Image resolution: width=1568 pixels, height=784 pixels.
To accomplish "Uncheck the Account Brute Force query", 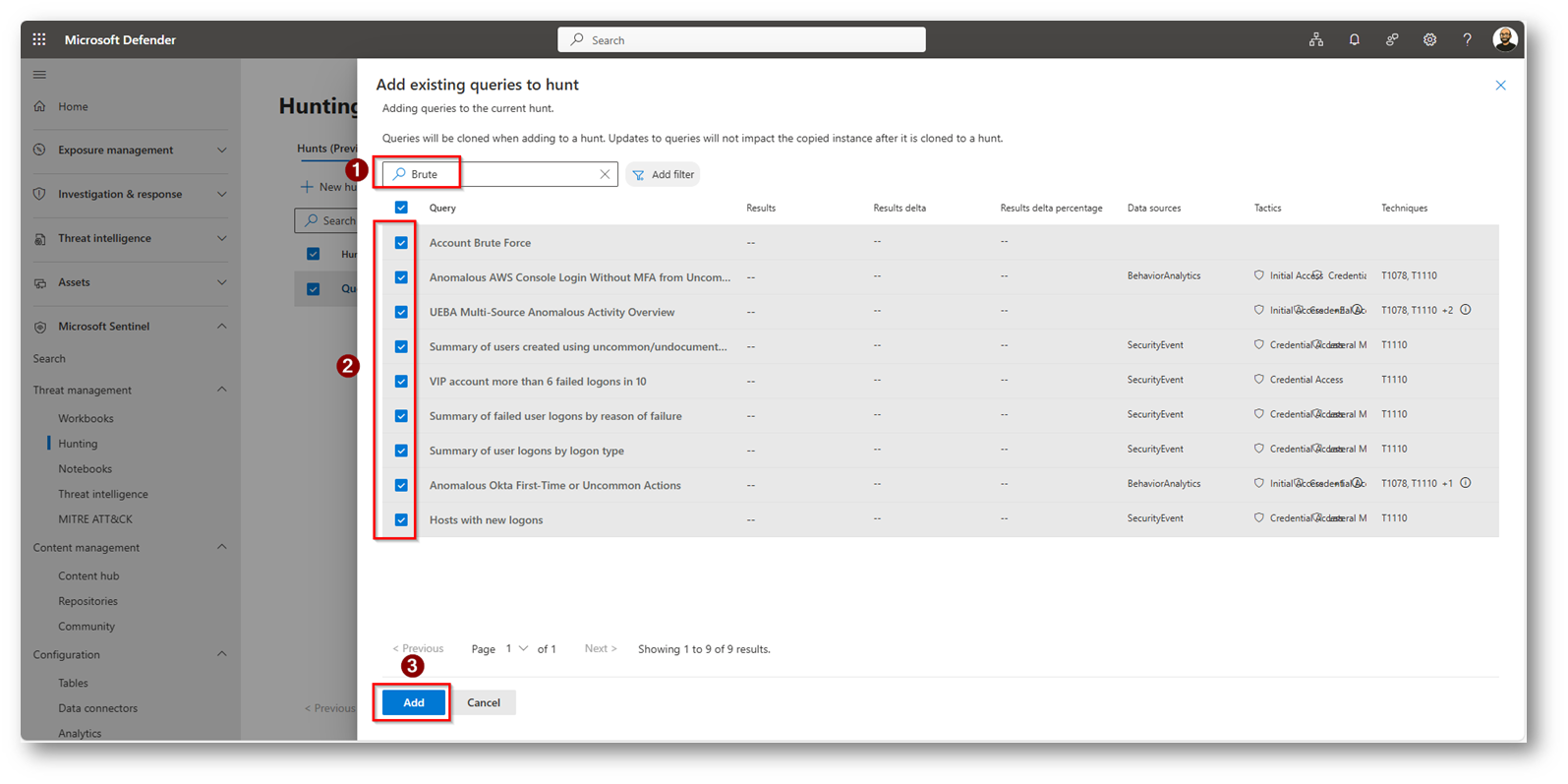I will tap(401, 242).
